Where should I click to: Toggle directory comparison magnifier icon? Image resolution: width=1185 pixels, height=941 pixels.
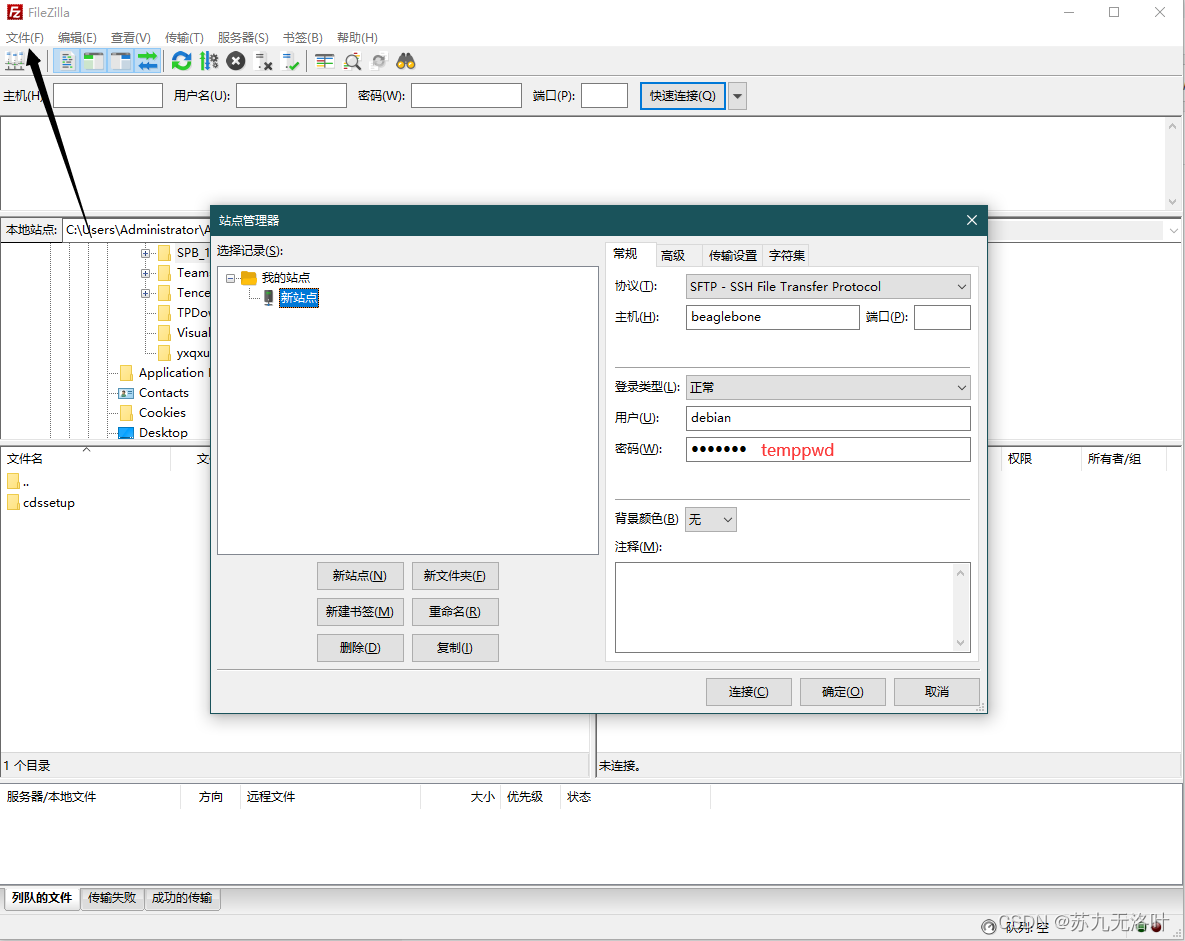[352, 61]
